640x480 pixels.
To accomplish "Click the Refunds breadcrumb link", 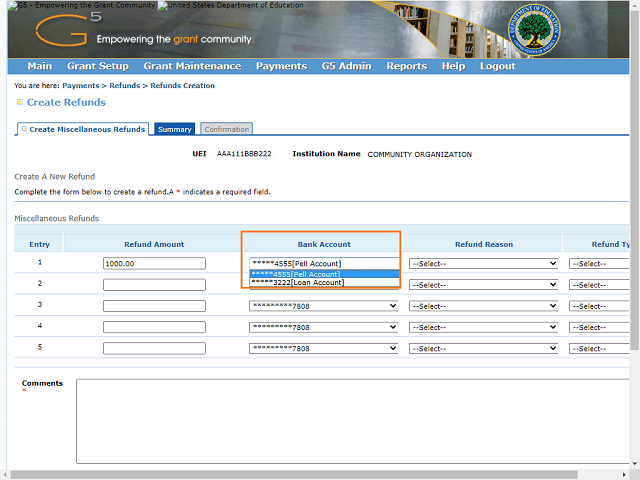I will [125, 86].
